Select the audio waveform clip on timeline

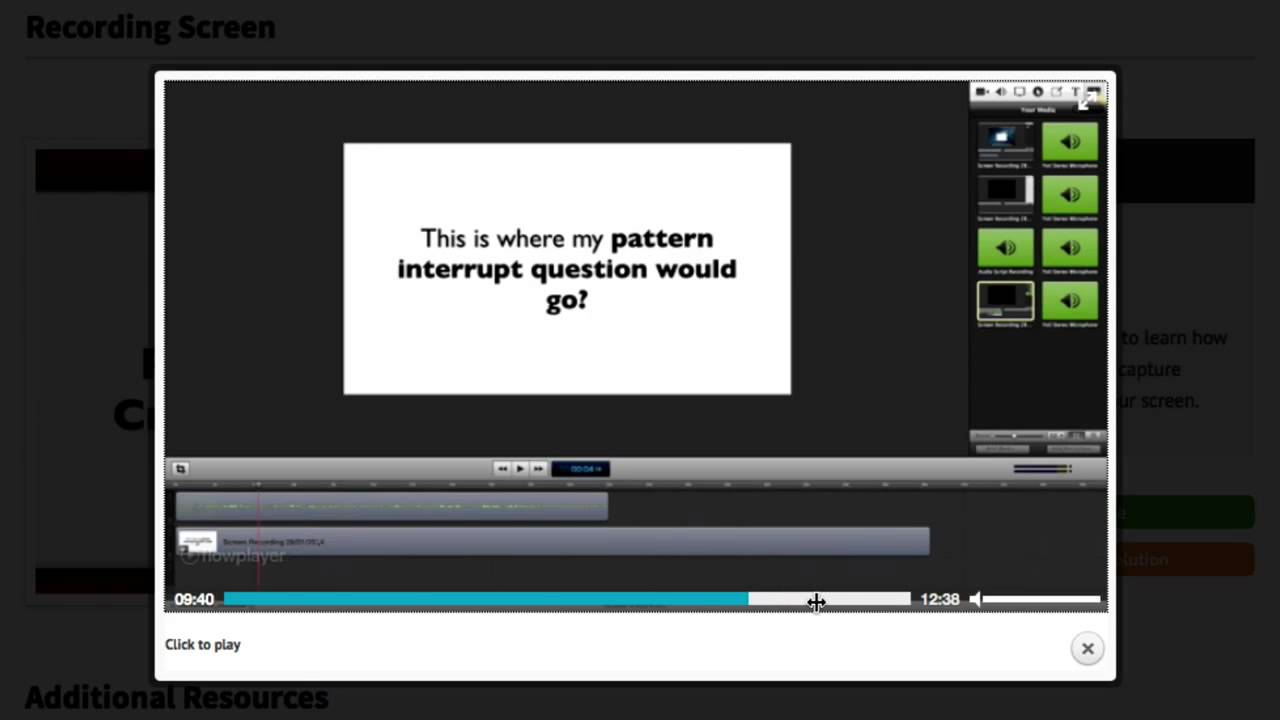391,506
